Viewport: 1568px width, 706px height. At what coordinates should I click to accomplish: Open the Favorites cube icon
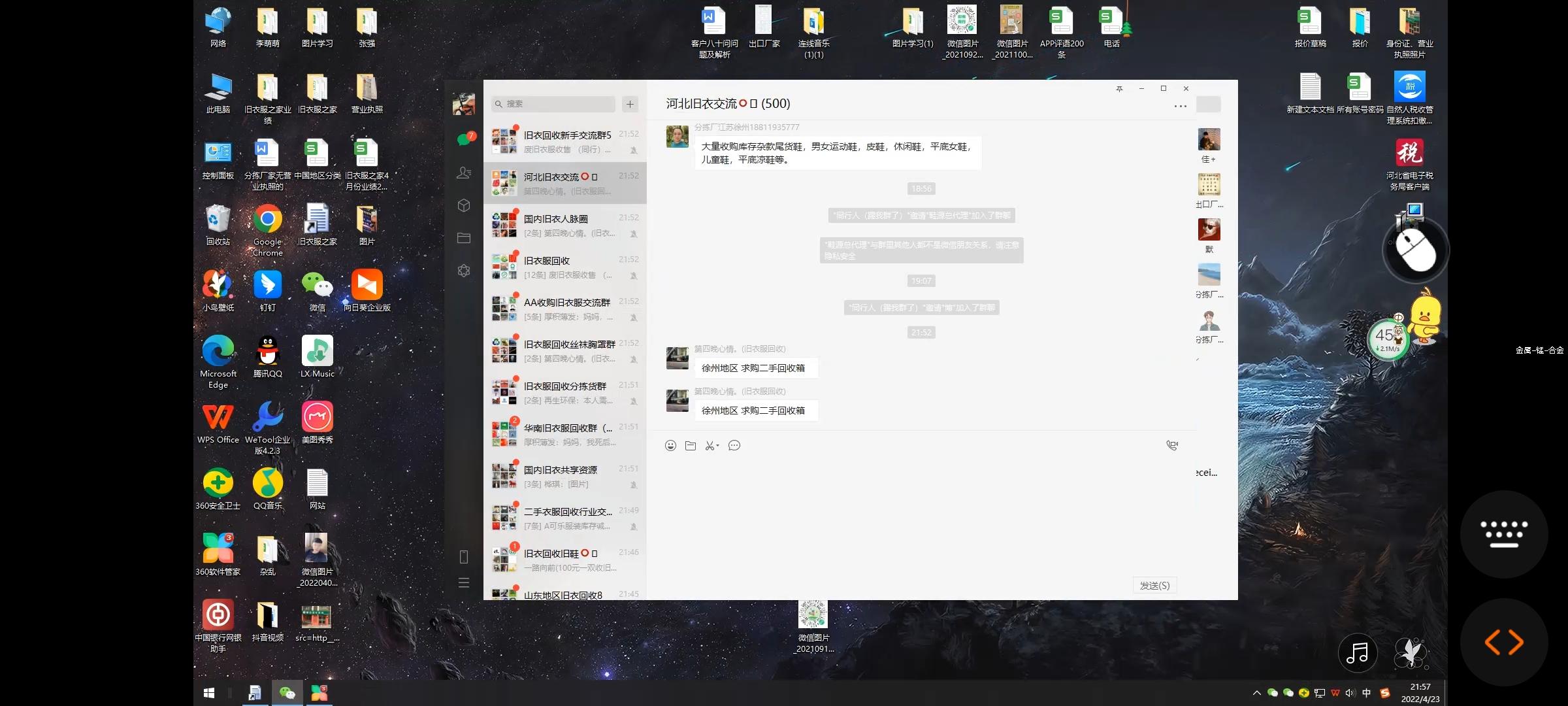[463, 205]
